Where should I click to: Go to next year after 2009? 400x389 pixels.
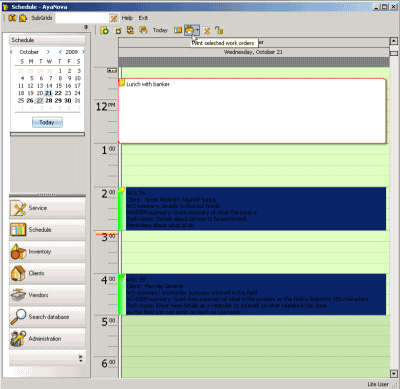(x=83, y=52)
